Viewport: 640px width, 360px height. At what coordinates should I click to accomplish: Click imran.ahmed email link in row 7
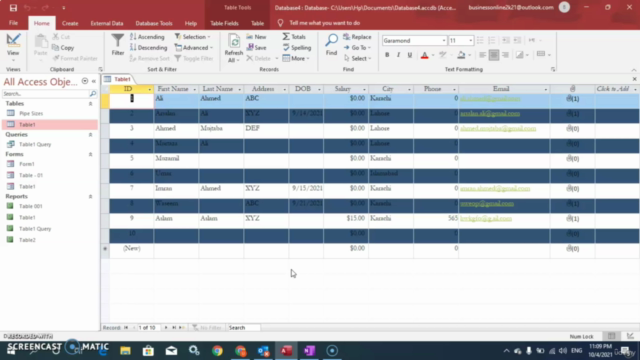(x=495, y=189)
